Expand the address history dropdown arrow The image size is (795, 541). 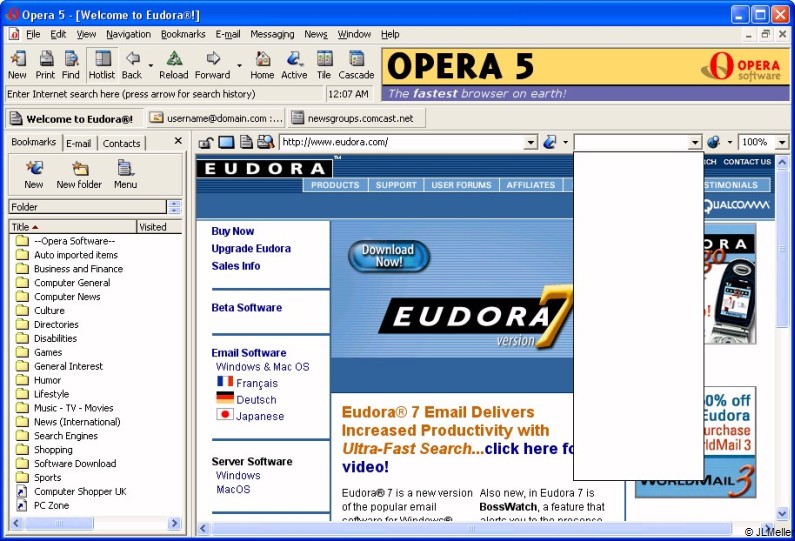pos(531,143)
